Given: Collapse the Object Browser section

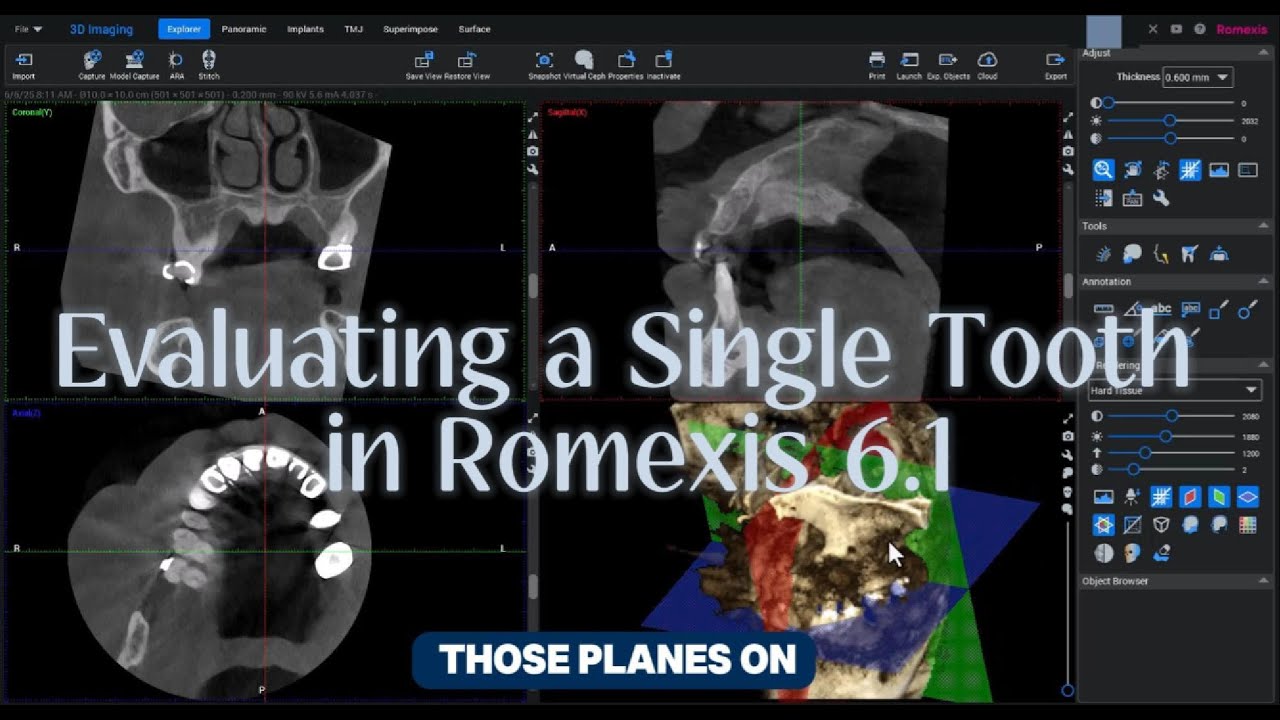Looking at the screenshot, I should tap(1265, 581).
